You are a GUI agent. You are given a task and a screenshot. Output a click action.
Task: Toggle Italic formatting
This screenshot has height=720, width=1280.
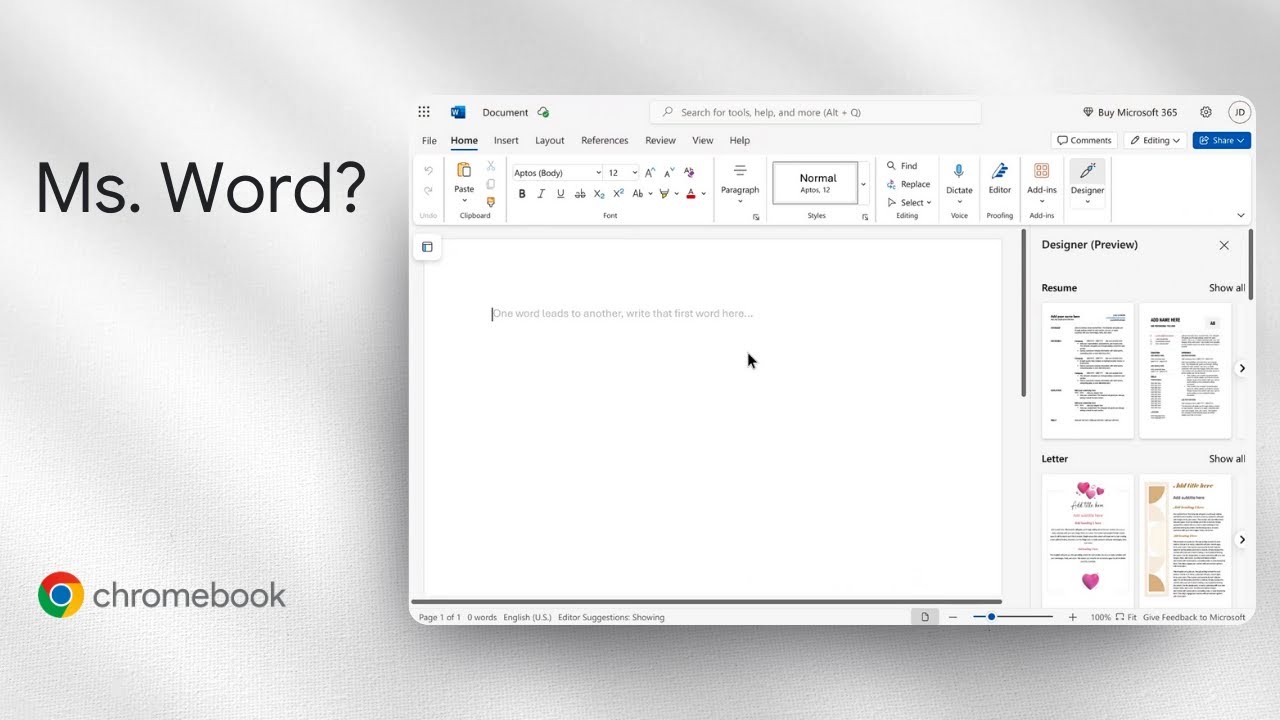541,194
